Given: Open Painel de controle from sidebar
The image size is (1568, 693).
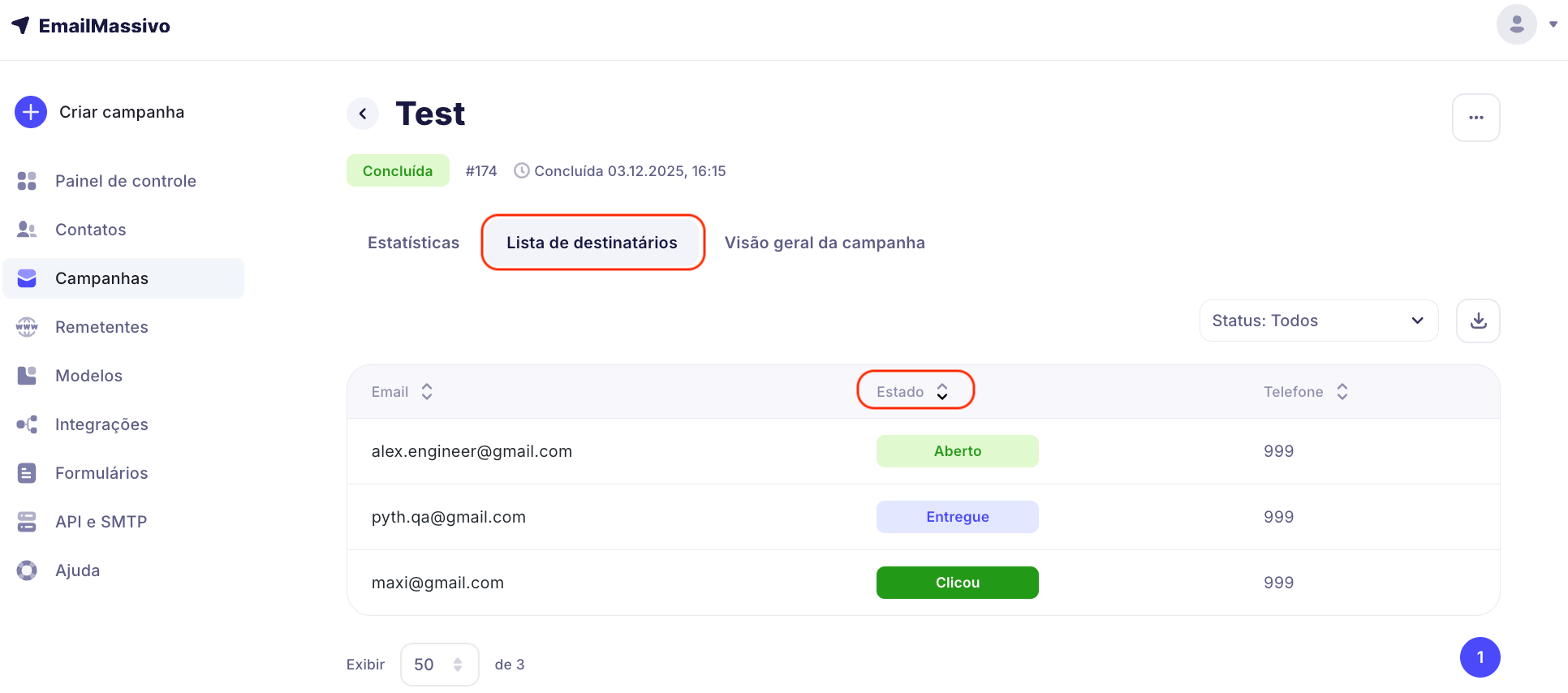Looking at the screenshot, I should click(125, 181).
